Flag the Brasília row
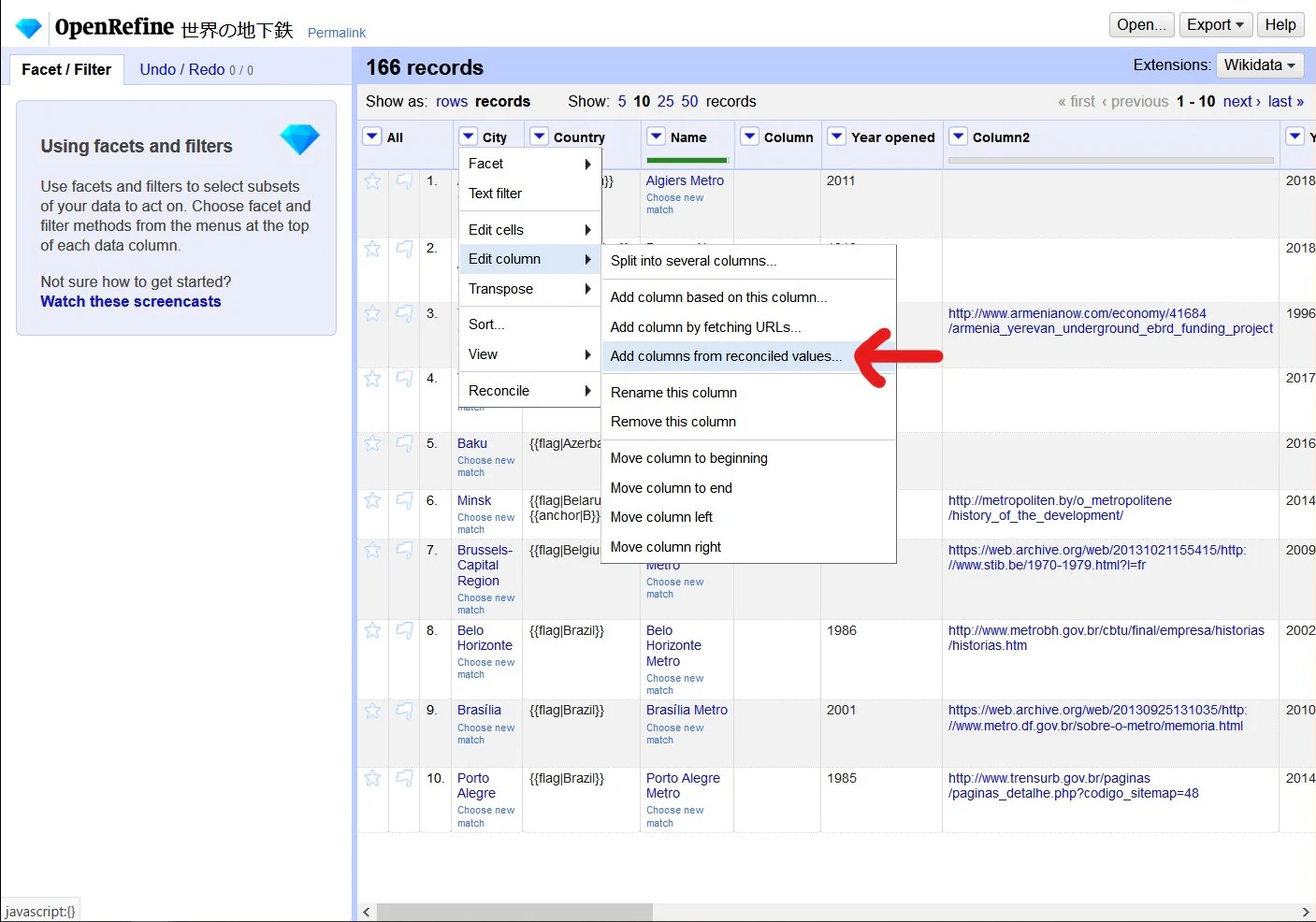Viewport: 1316px width, 922px height. coord(404,711)
